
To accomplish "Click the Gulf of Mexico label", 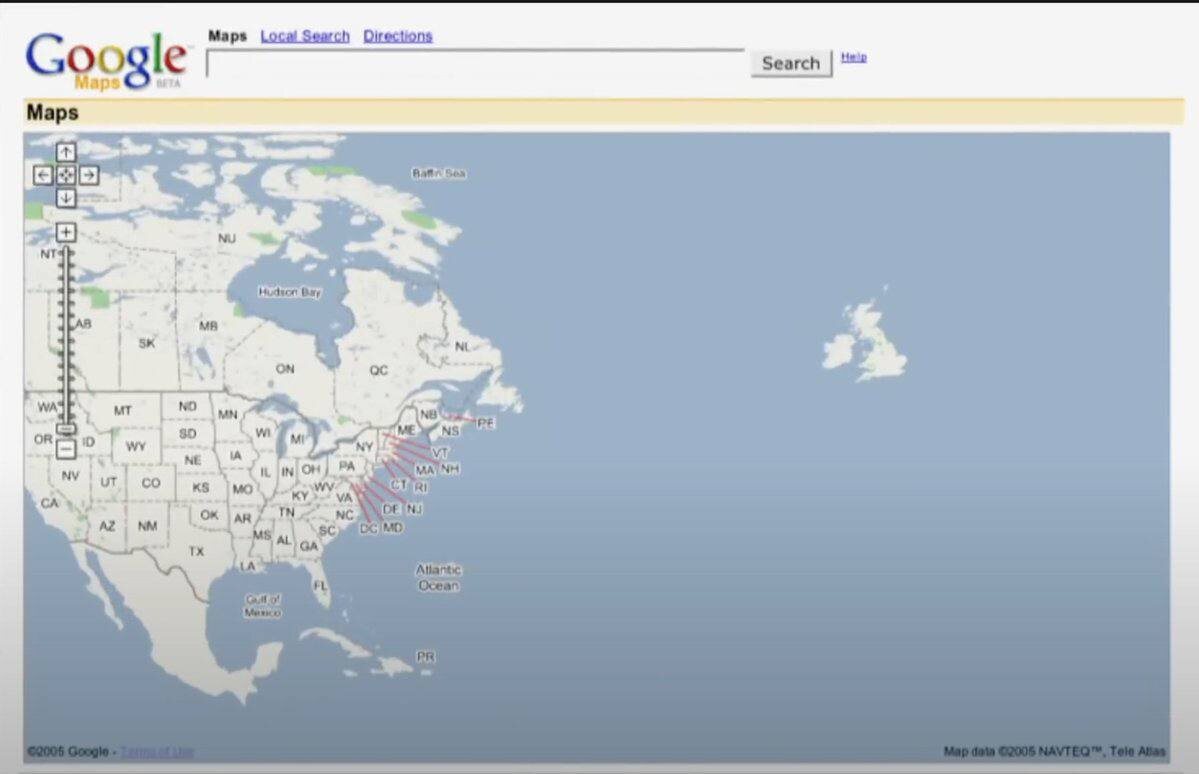I will pos(263,606).
